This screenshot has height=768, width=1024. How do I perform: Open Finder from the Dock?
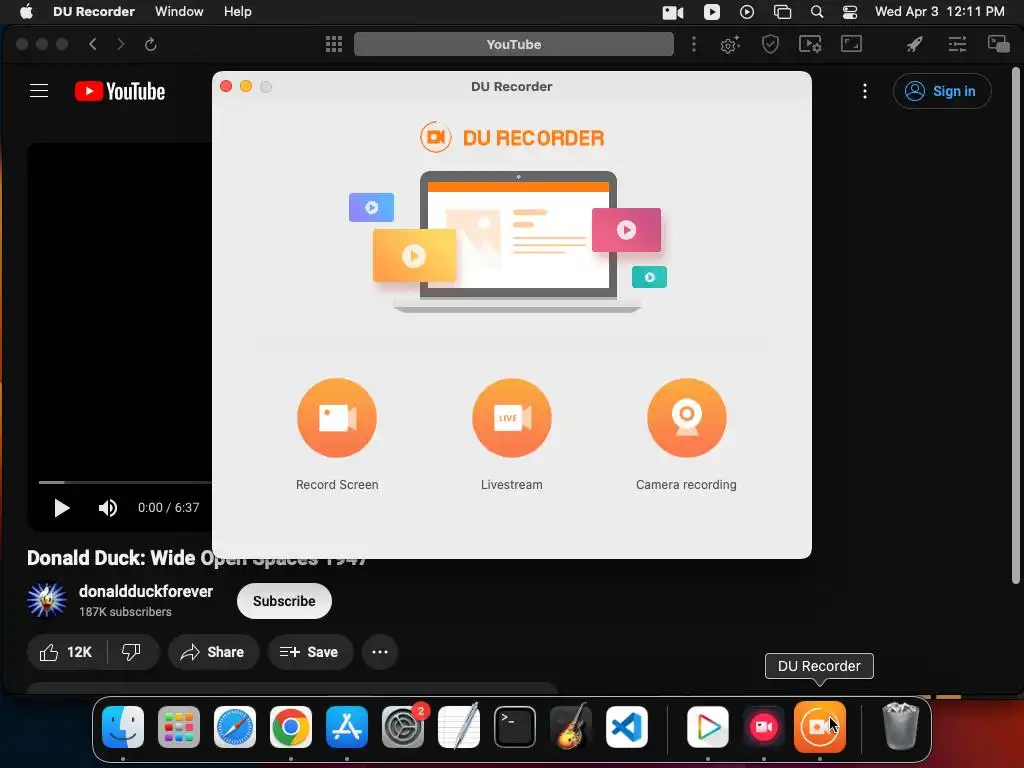123,726
